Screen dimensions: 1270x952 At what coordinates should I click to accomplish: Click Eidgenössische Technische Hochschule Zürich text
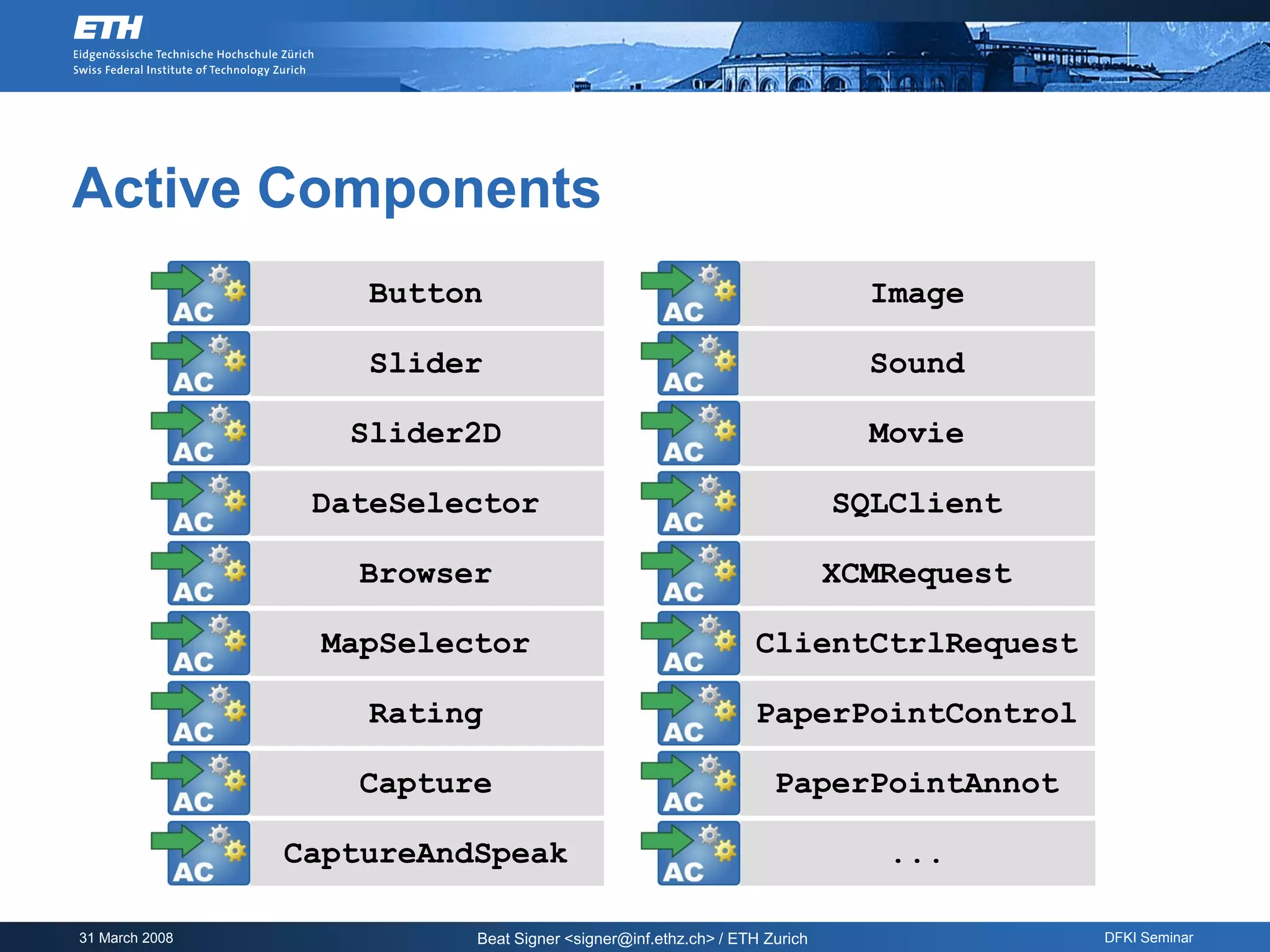193,54
